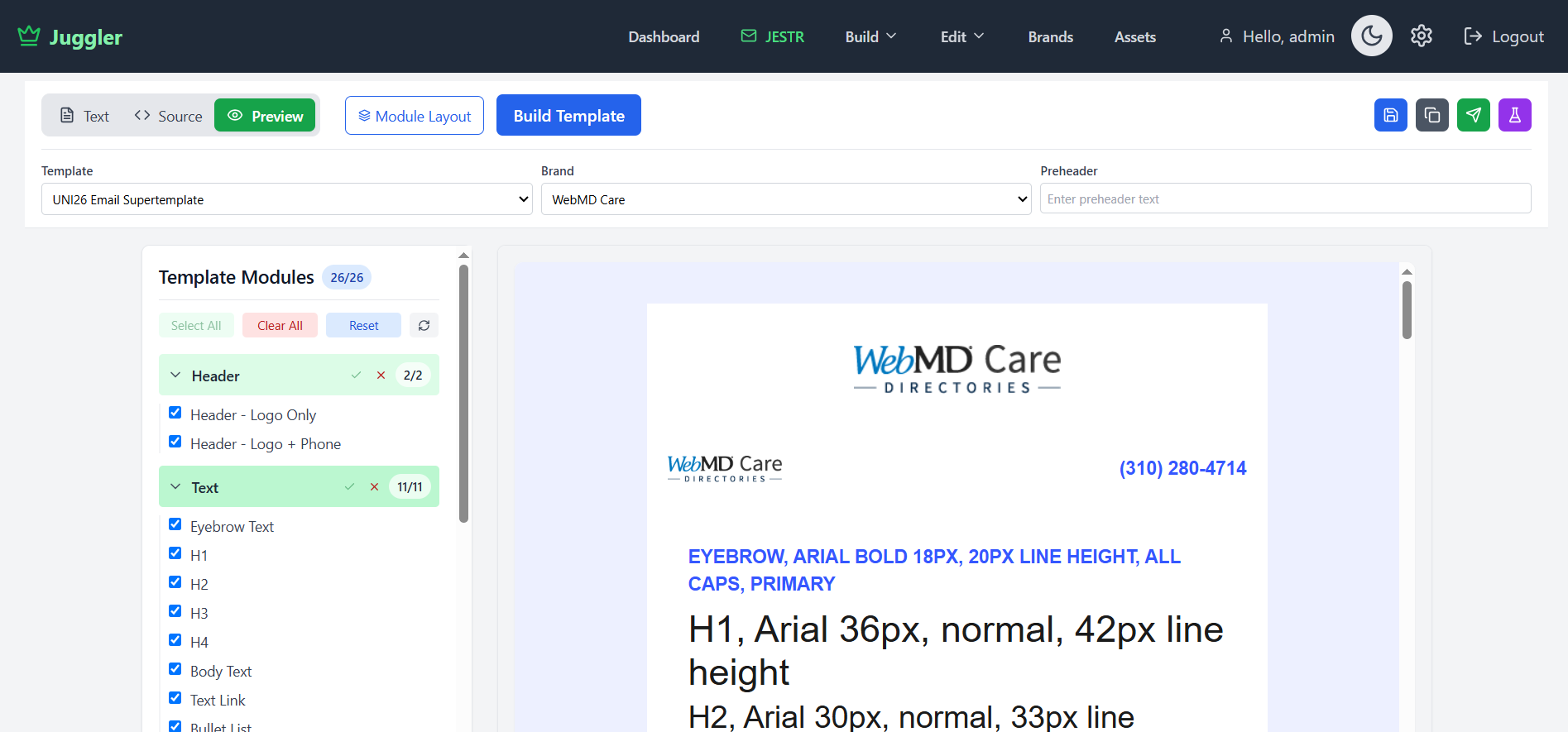1568x732 pixels.
Task: Click the blue save icon button
Action: click(x=1390, y=115)
